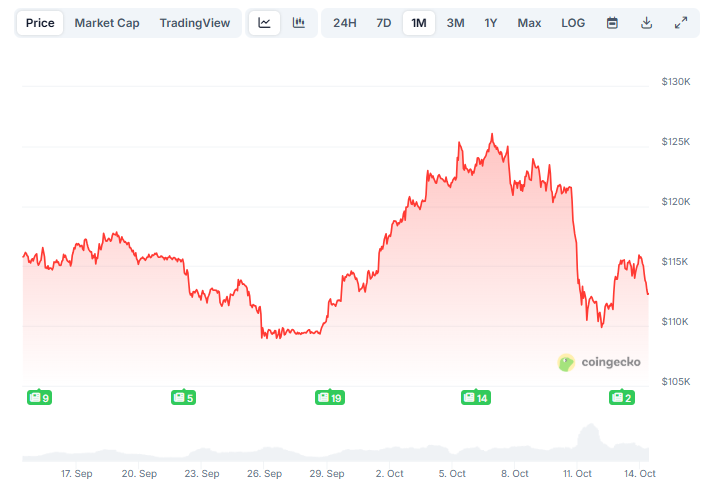Screen dimensions: 706x492
Task: Open the news marker labeled 9
Action: tap(39, 397)
